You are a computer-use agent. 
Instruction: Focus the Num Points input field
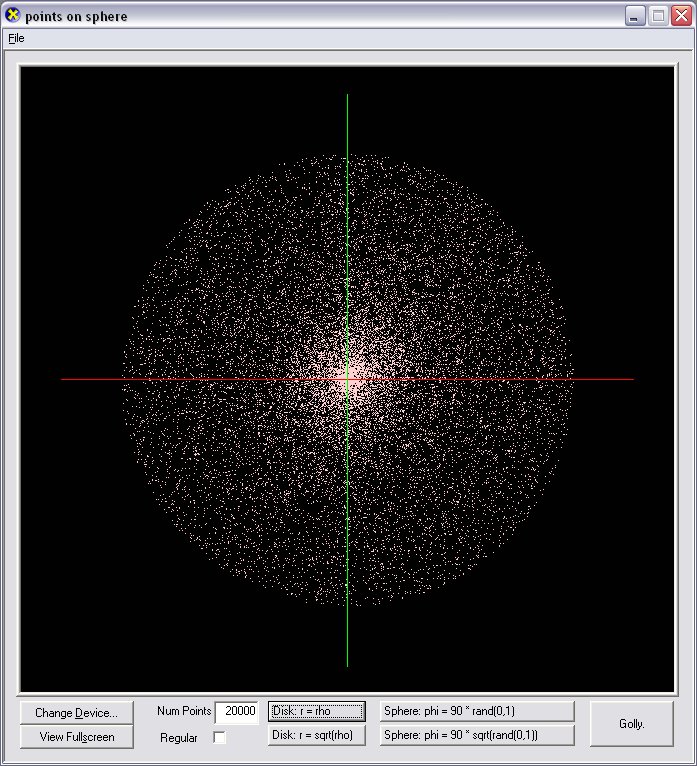click(237, 712)
